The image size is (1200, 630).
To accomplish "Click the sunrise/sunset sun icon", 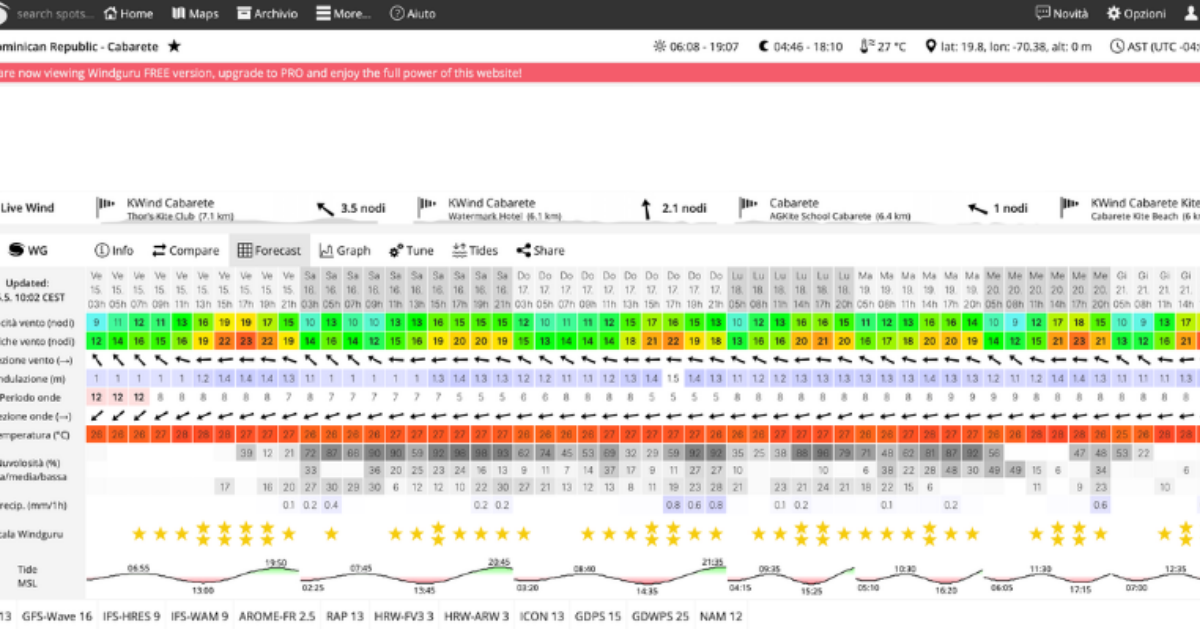I will tap(659, 46).
